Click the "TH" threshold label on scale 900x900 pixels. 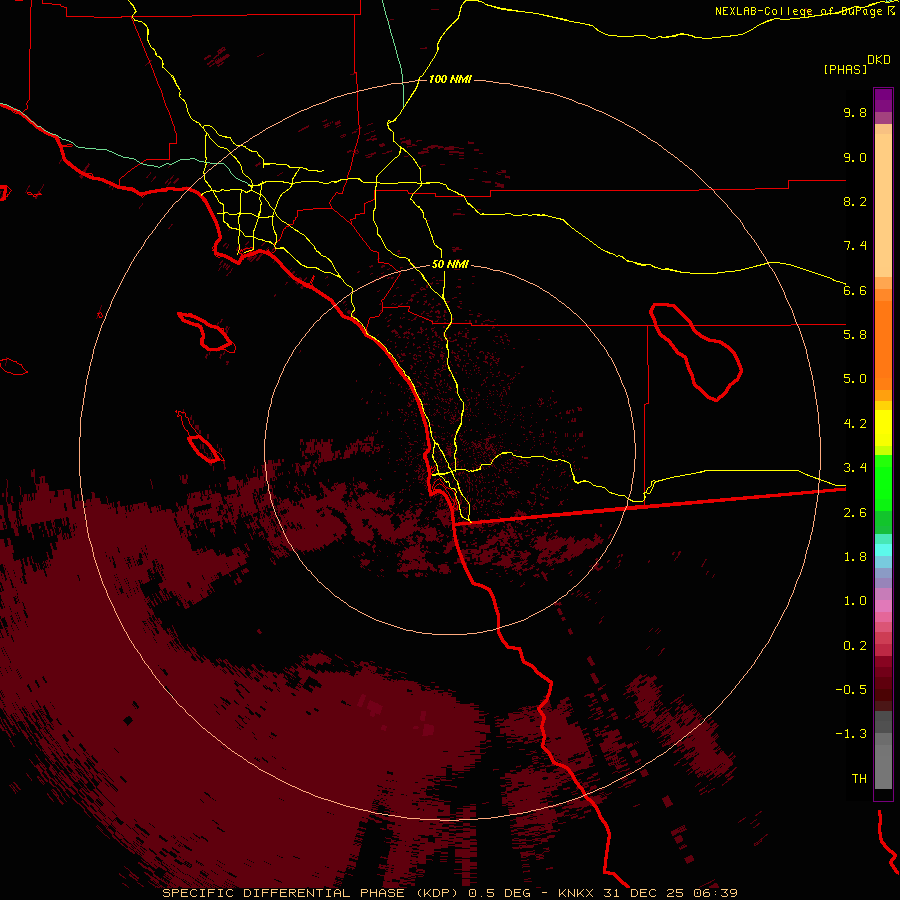[859, 779]
